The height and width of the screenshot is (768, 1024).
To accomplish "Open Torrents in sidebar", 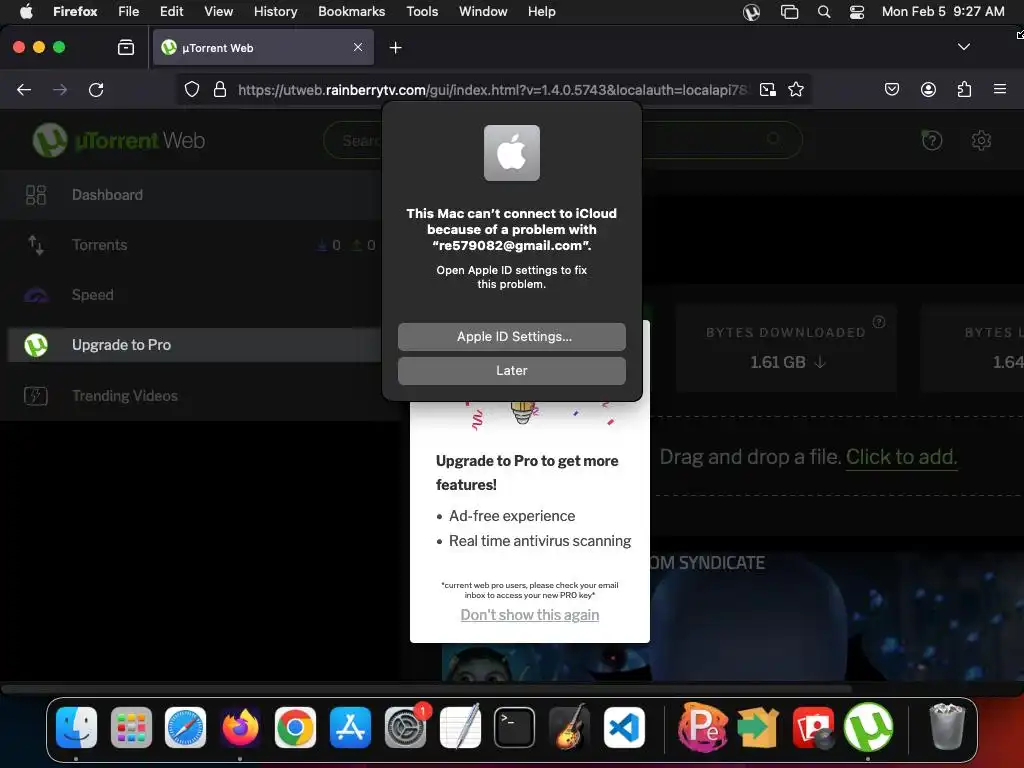I will [x=99, y=245].
